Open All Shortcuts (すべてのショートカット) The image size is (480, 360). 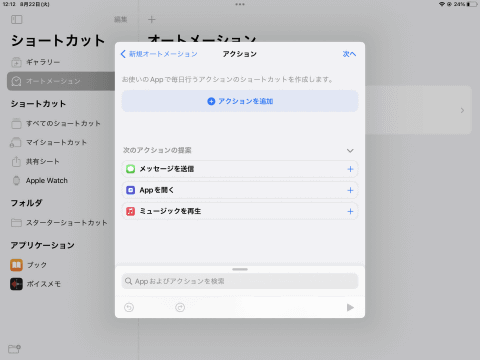[56, 124]
